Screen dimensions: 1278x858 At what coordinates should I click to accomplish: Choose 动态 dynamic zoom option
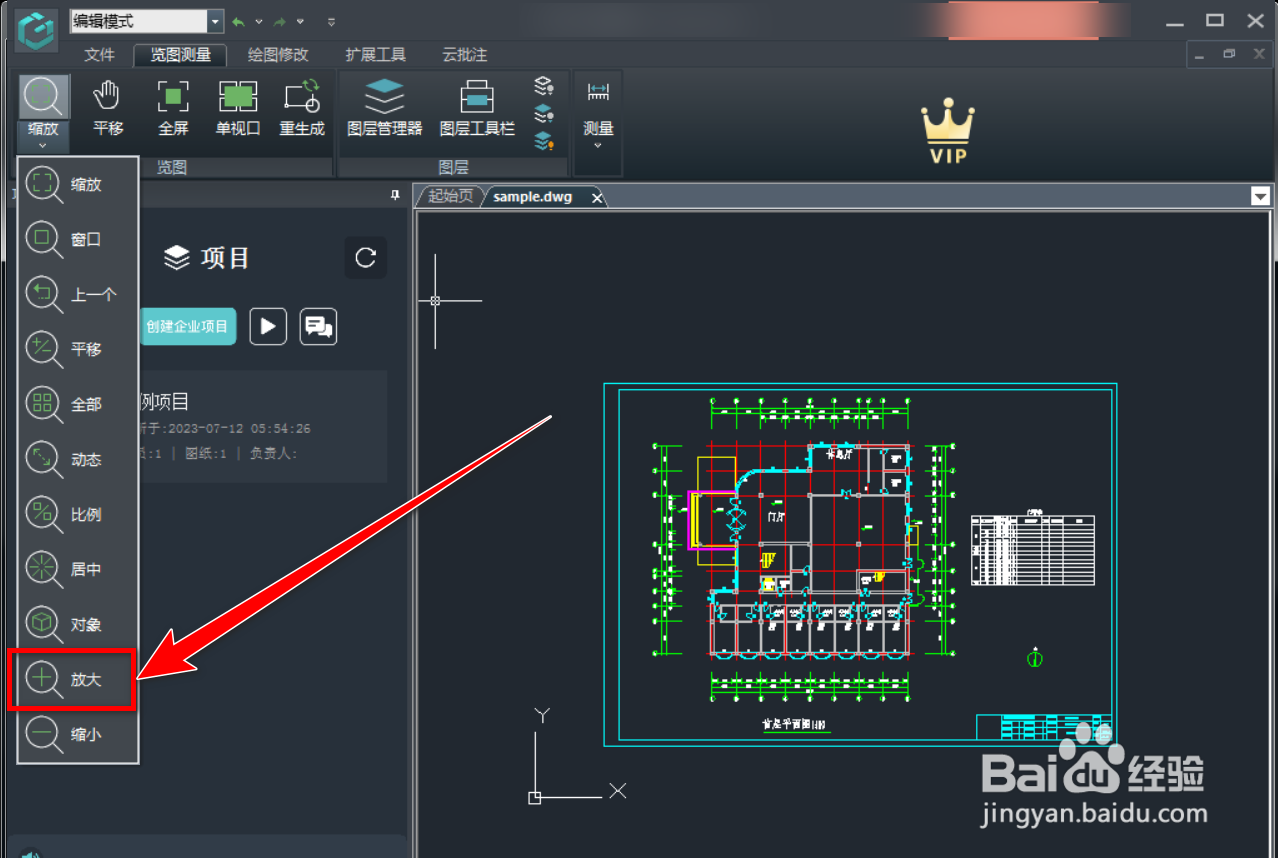78,459
